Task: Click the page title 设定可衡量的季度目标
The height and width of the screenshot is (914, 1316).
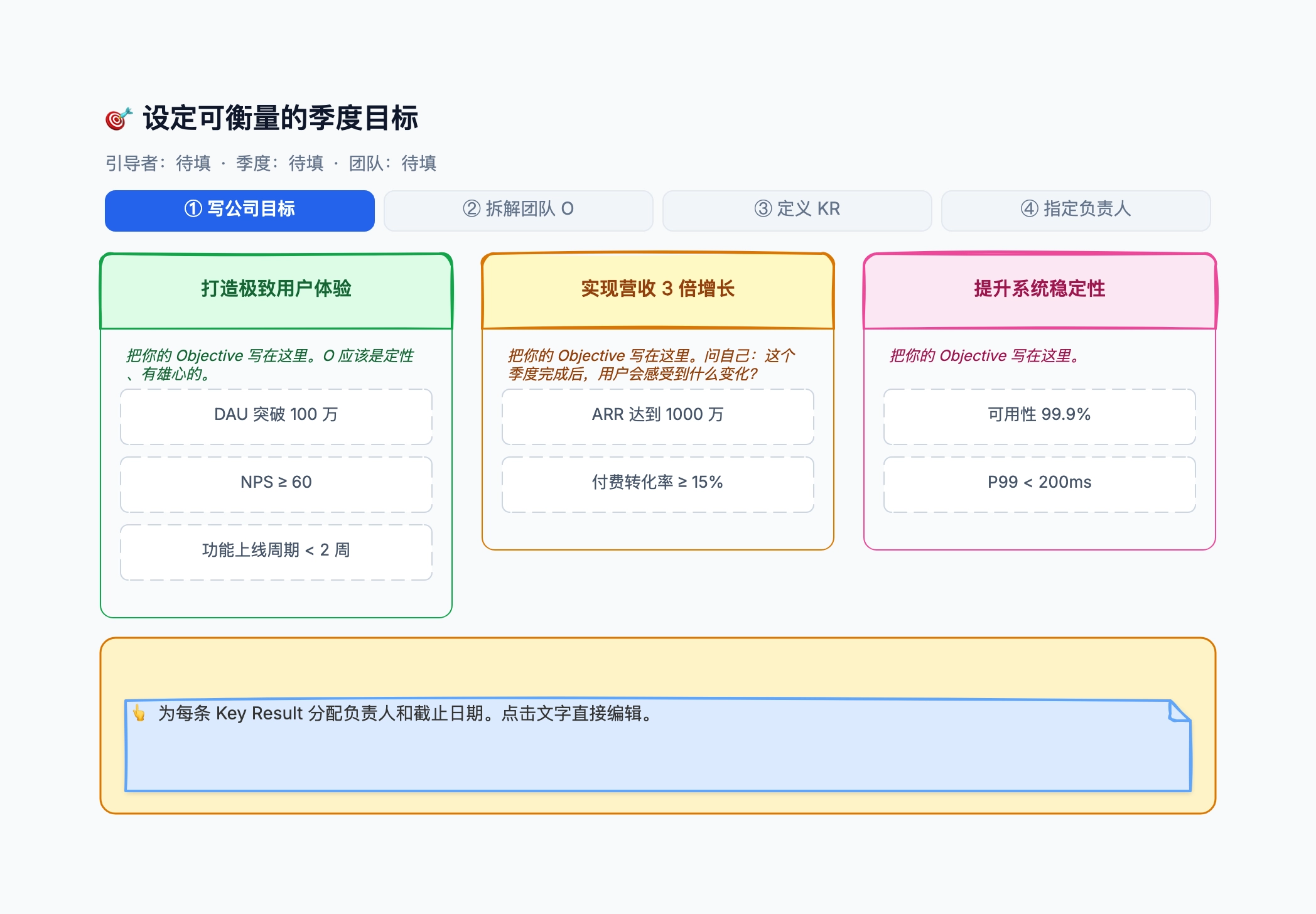Action: tap(281, 118)
